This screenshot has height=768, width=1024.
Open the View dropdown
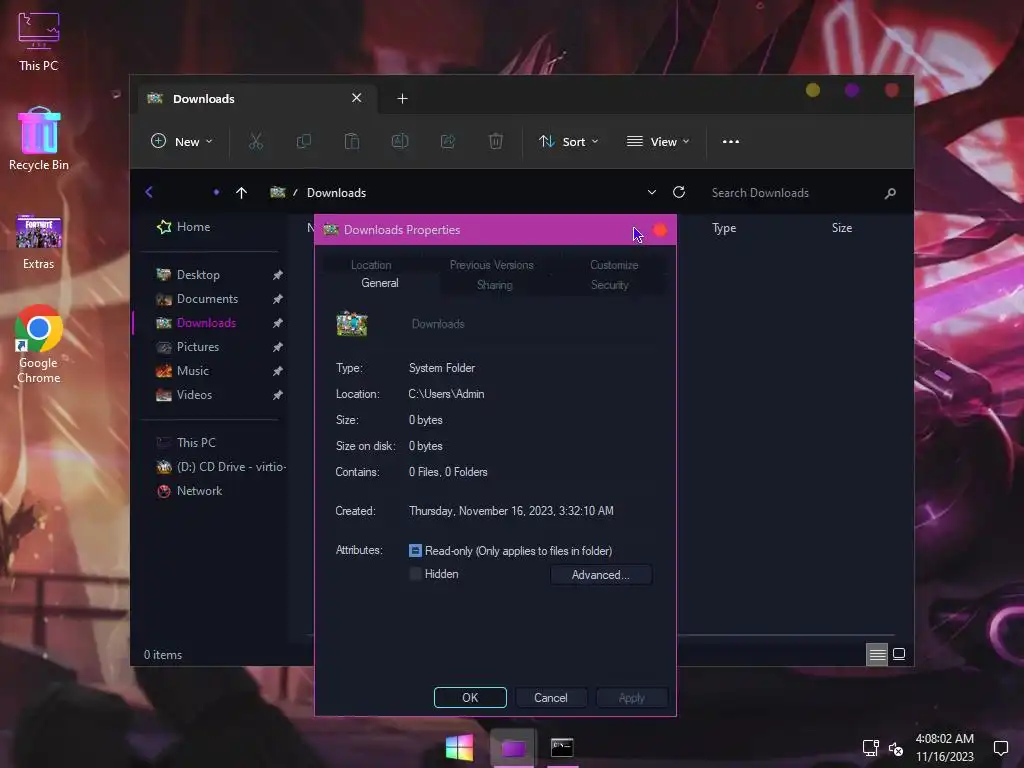click(658, 141)
